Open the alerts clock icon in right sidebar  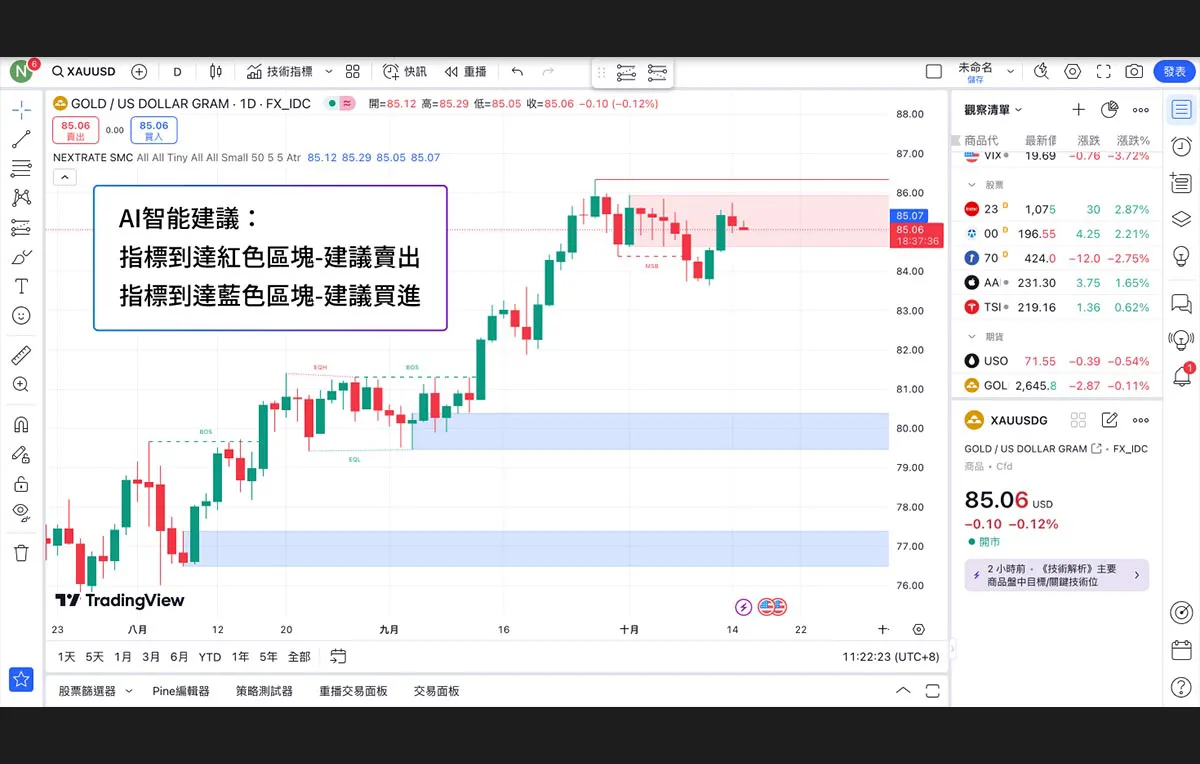pos(1181,146)
